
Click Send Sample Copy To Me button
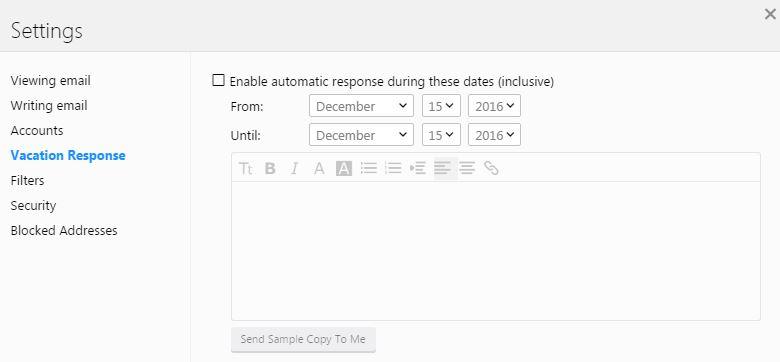click(x=303, y=340)
